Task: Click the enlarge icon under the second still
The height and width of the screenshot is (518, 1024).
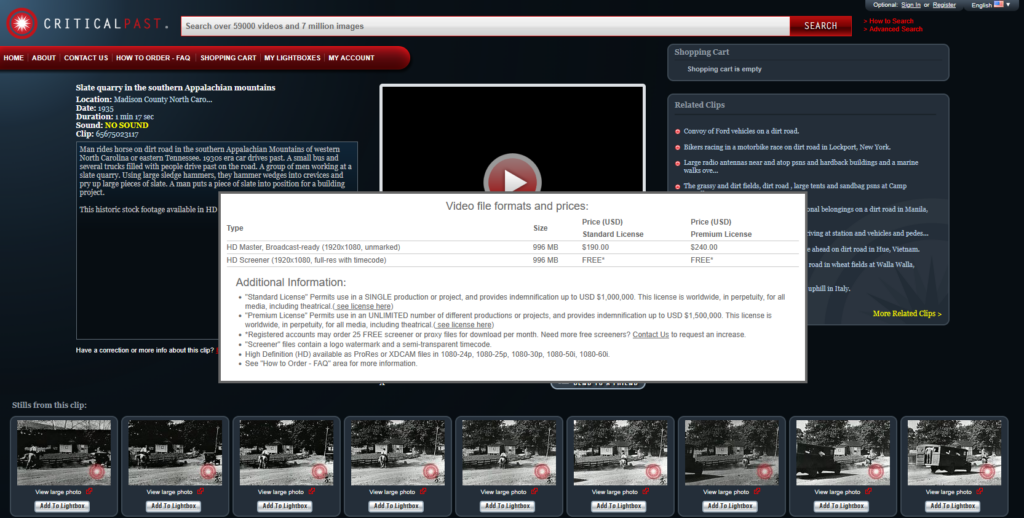Action: tap(200, 492)
